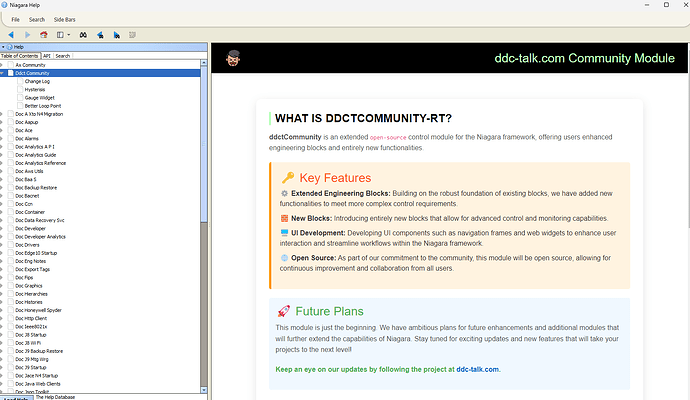Click the bearded avatar logo in header
This screenshot has height=400, width=690.
click(x=233, y=58)
